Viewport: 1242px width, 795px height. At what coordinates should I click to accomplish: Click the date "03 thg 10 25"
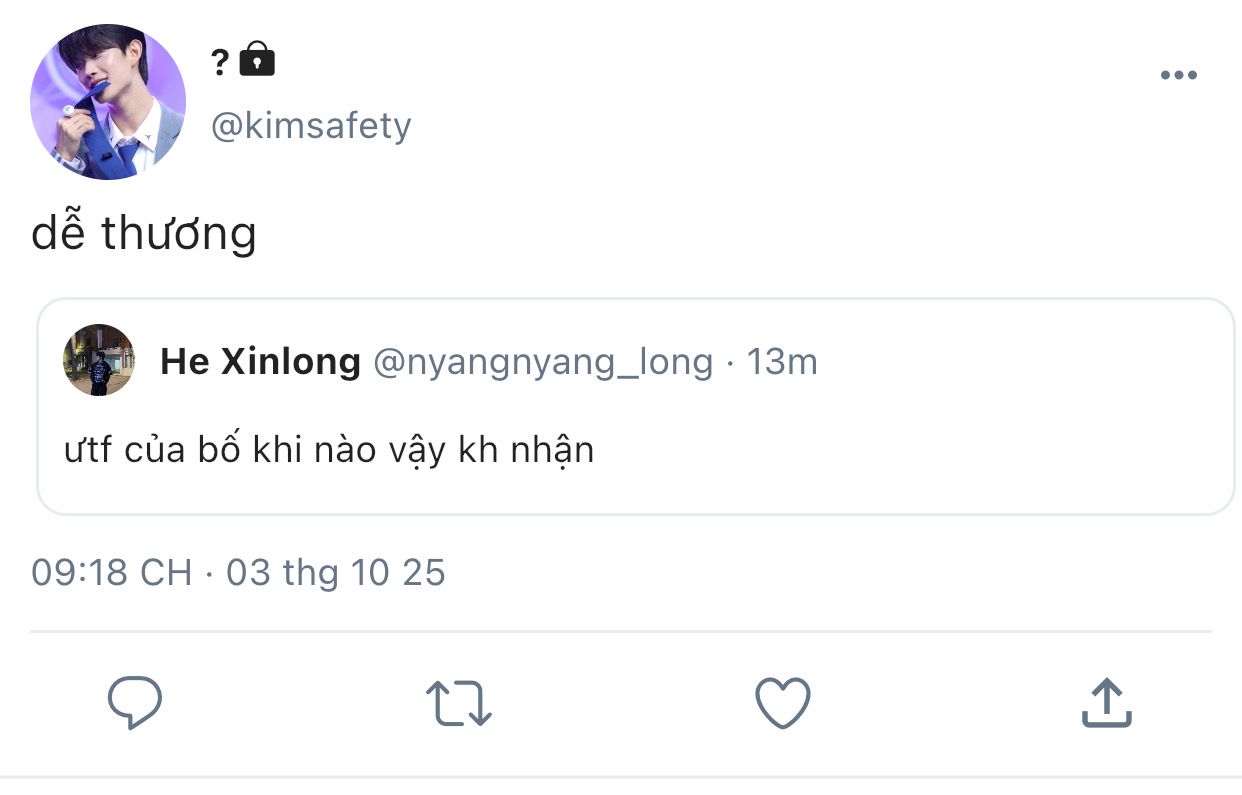[335, 572]
